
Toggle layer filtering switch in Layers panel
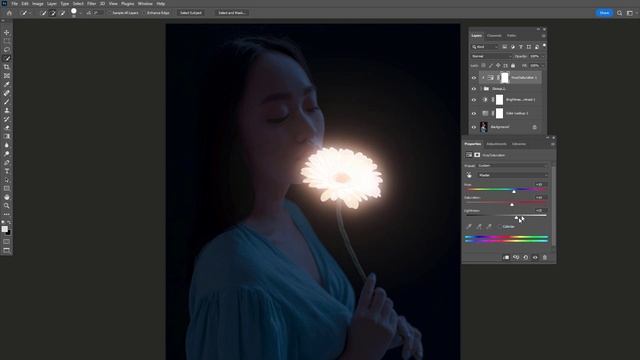[x=544, y=46]
